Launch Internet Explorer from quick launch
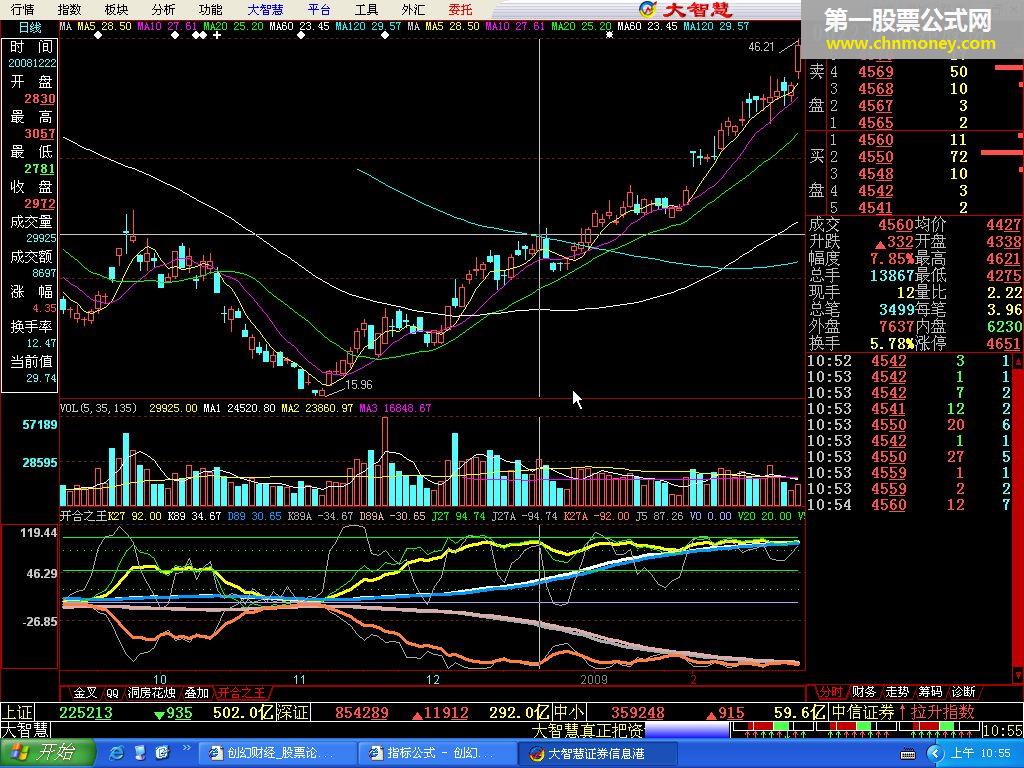The image size is (1024, 768). point(118,754)
